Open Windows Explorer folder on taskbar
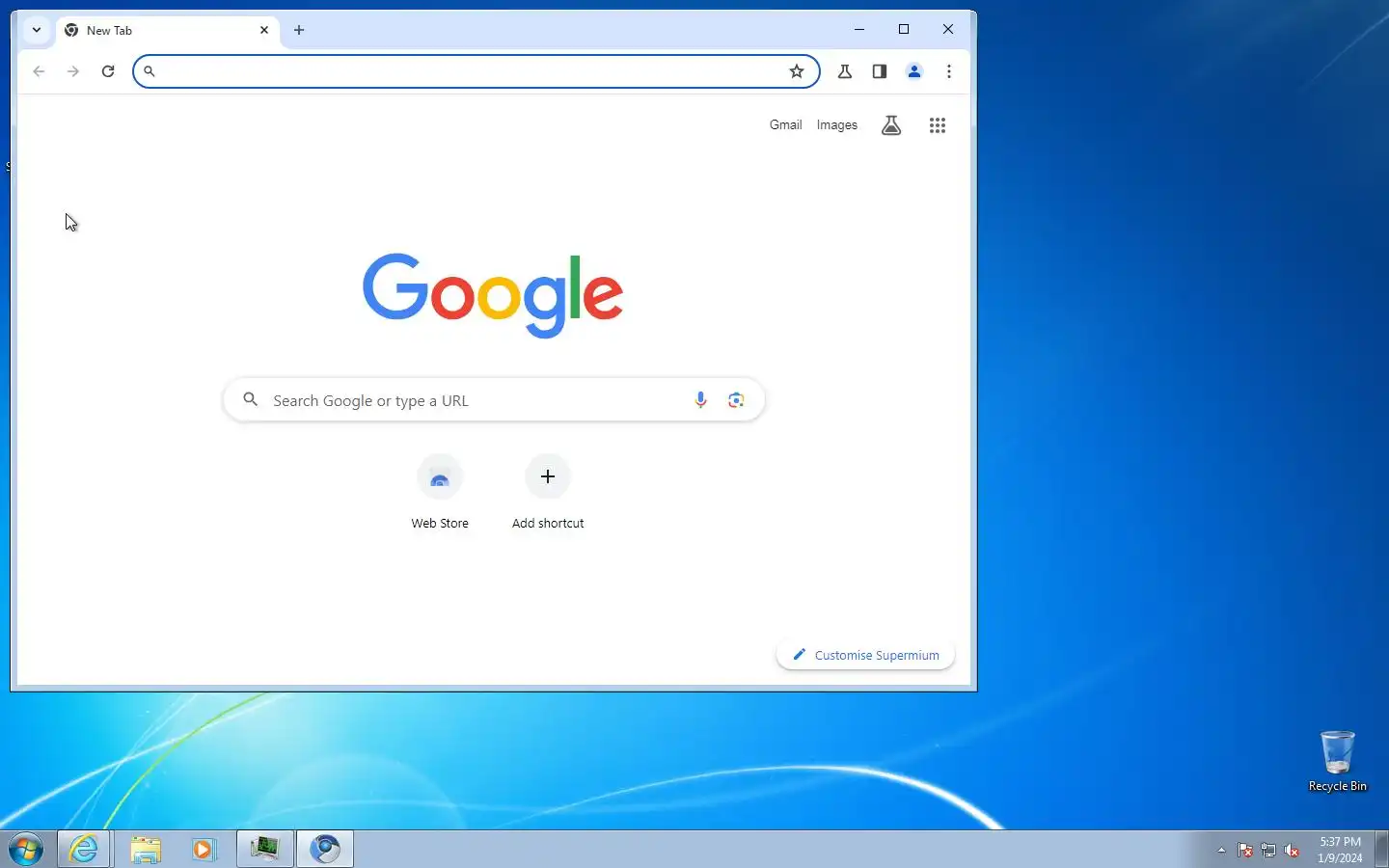Screen dimensions: 1389x868 (146, 849)
